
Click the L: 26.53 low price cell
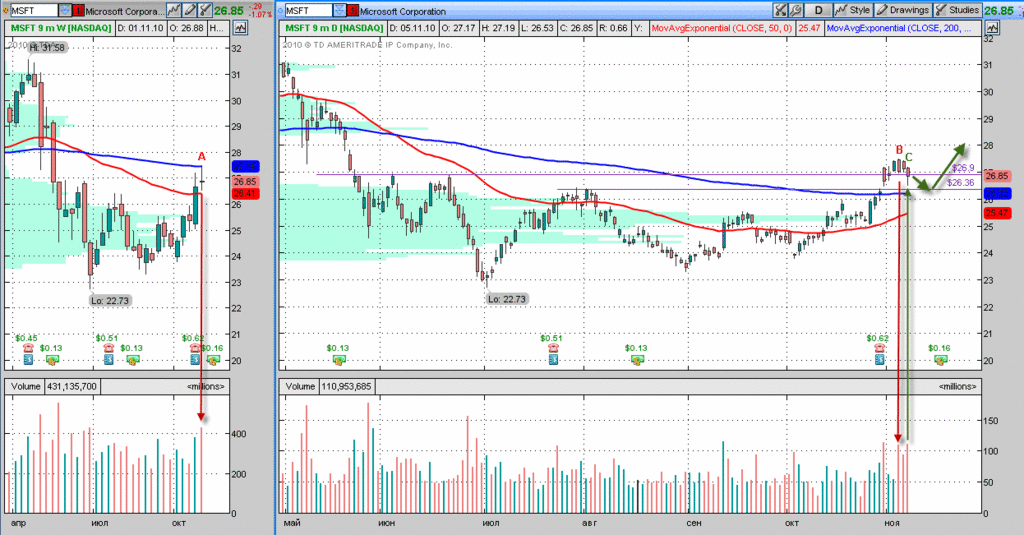pyautogui.click(x=536, y=28)
